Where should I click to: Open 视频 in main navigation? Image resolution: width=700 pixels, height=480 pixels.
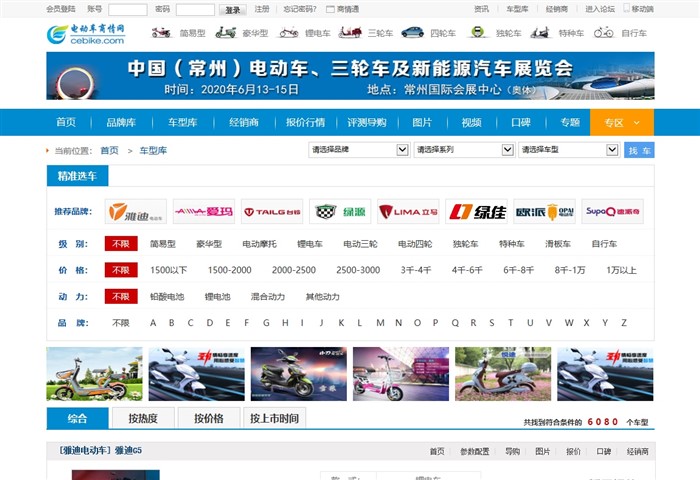pyautogui.click(x=471, y=122)
